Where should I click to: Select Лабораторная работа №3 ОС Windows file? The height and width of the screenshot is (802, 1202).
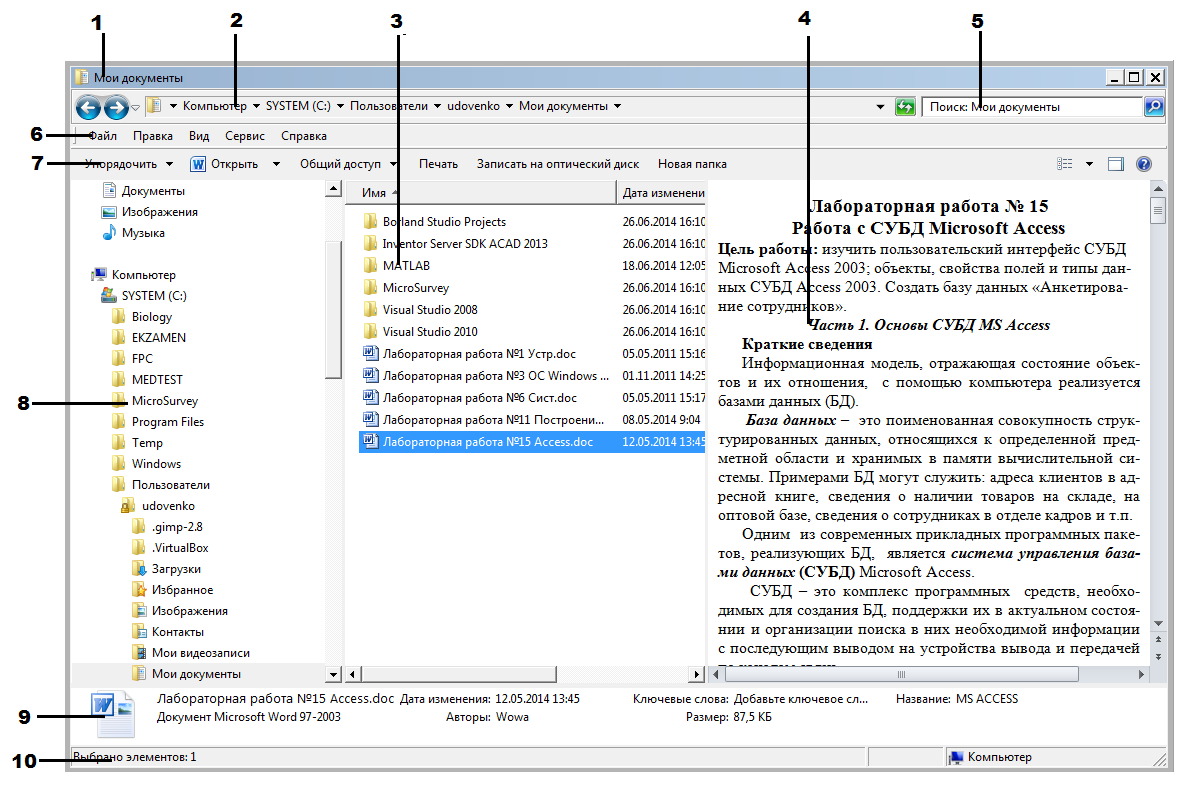point(496,376)
